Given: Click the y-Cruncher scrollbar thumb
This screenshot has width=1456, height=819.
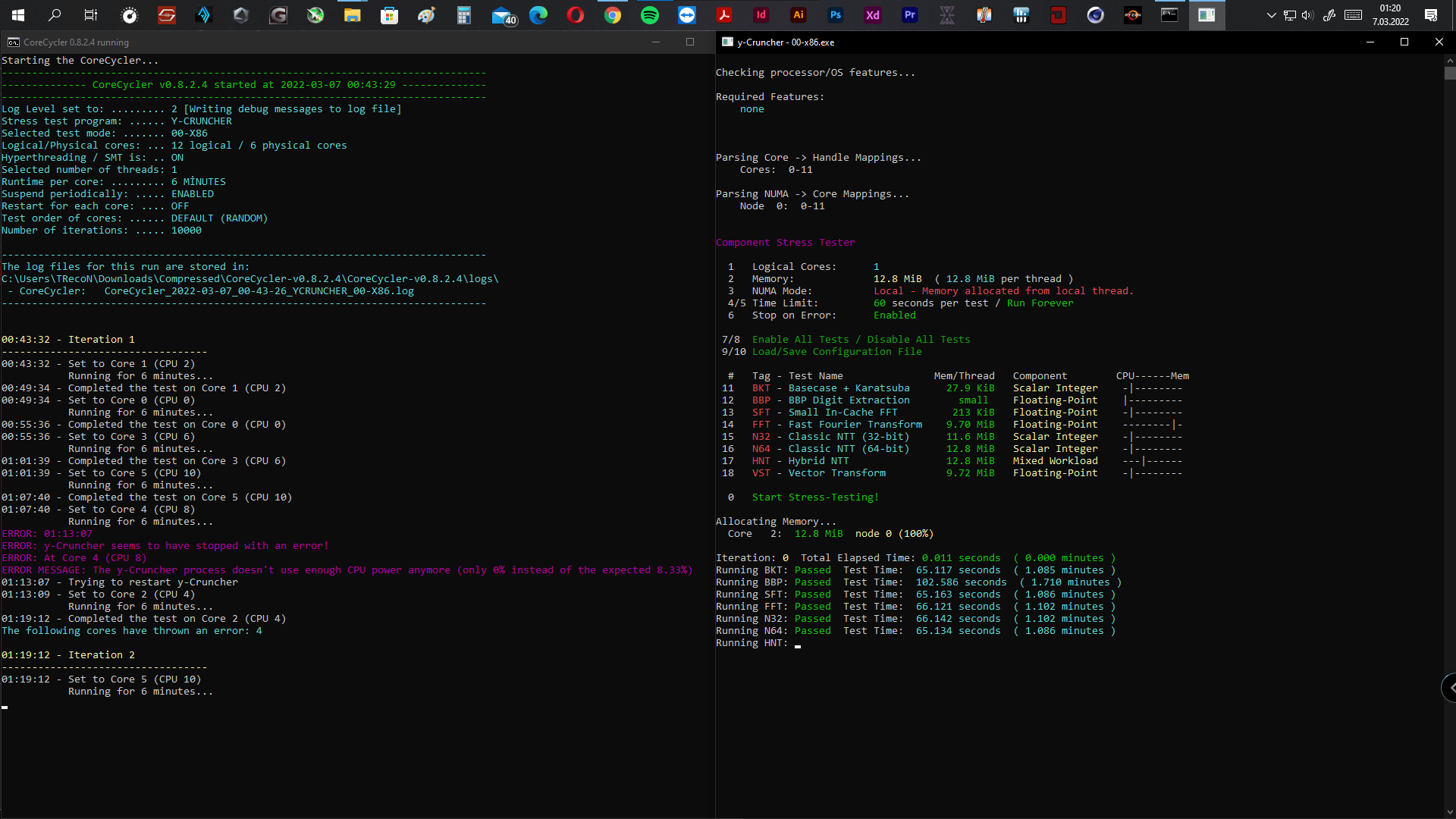Looking at the screenshot, I should pos(1450,74).
